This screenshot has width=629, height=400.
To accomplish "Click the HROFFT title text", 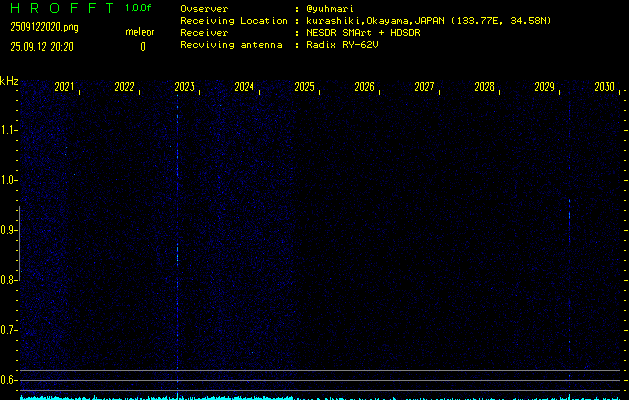I will [62, 8].
